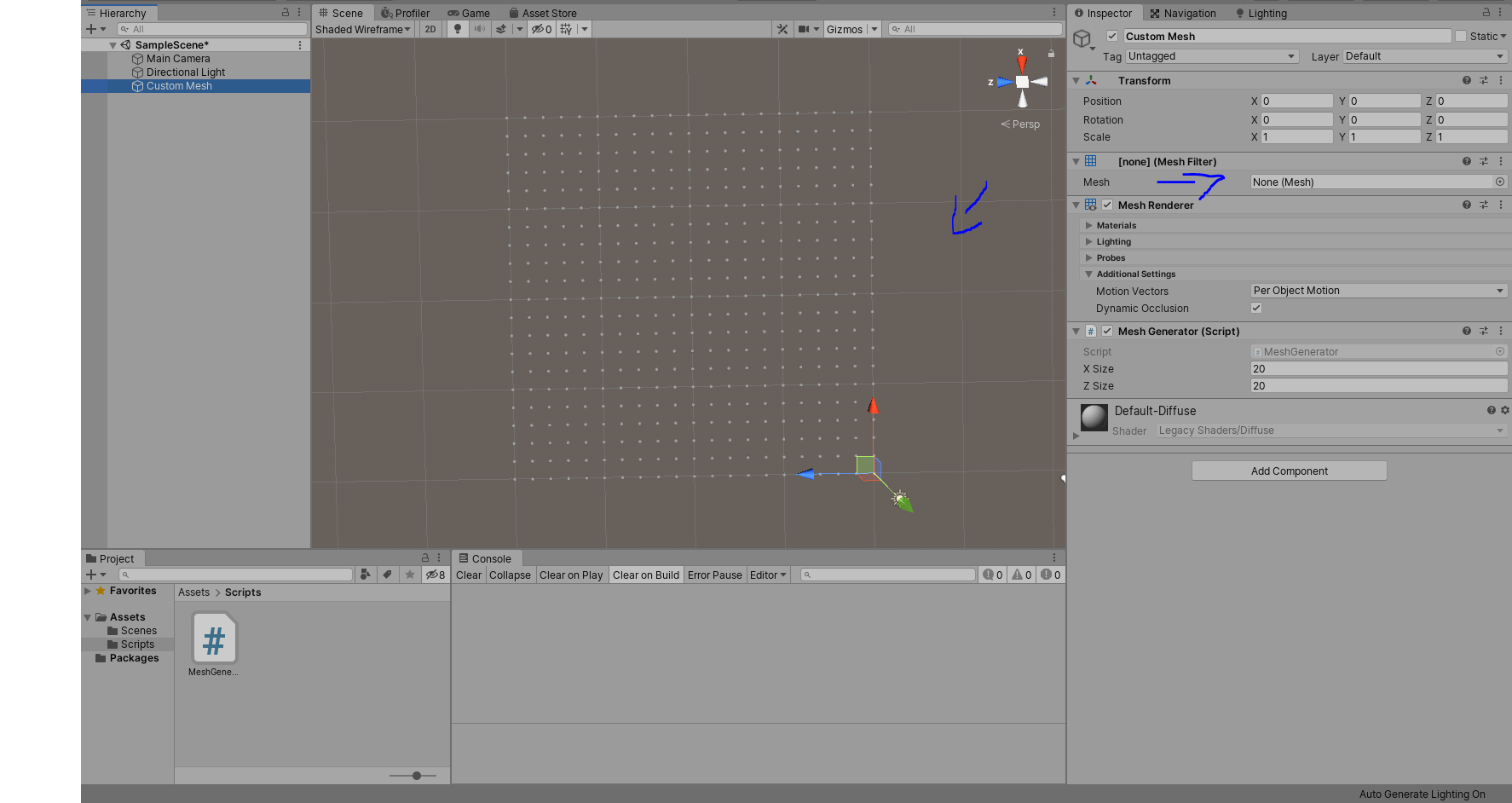Screen dimensions: 1512x803
Task: Open Transform component help icon
Action: [1467, 80]
